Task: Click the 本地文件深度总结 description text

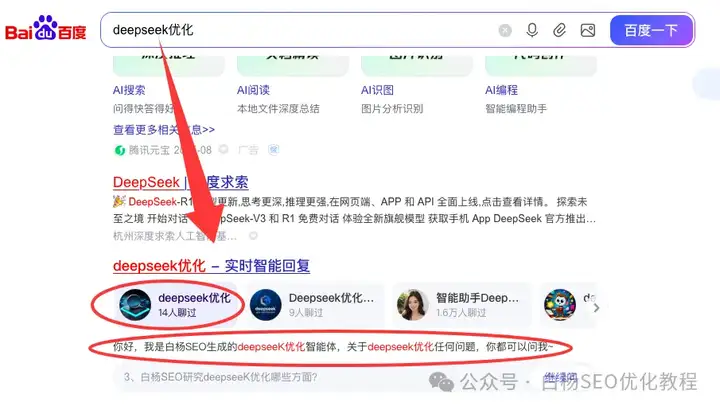Action: point(278,109)
